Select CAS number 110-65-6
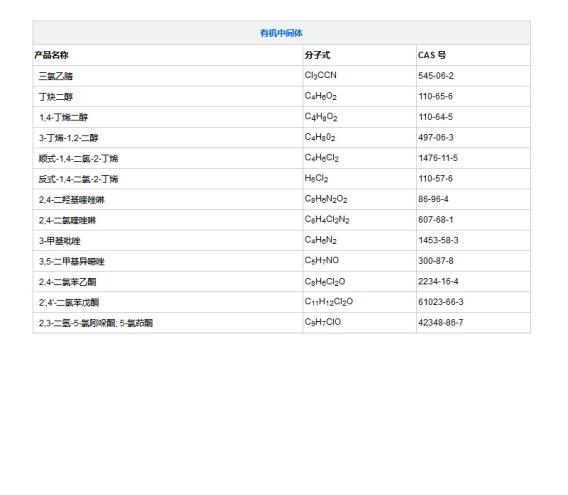 click(x=435, y=96)
